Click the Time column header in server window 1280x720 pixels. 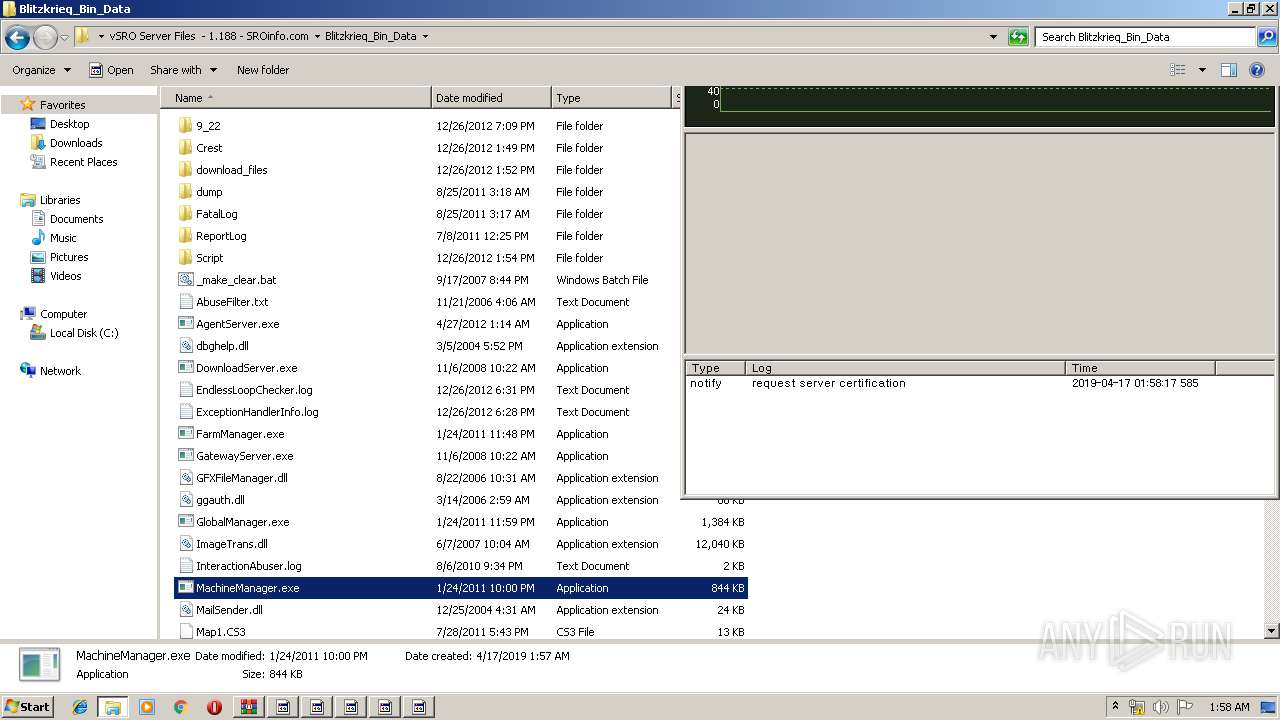[x=1141, y=368]
